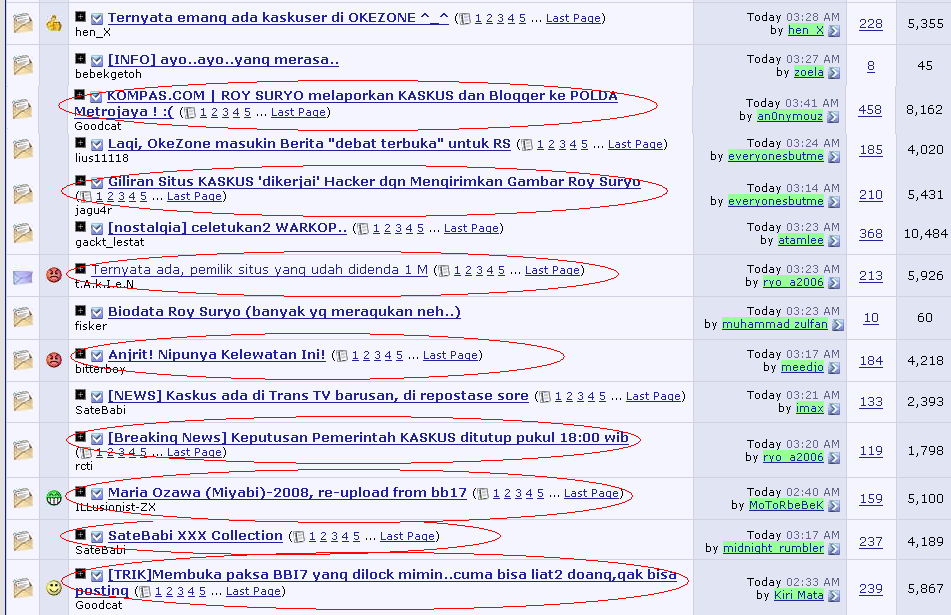Click envelope status icon of 'Ternyata ada, pemilik situs' row
The image size is (951, 615).
click(x=23, y=277)
